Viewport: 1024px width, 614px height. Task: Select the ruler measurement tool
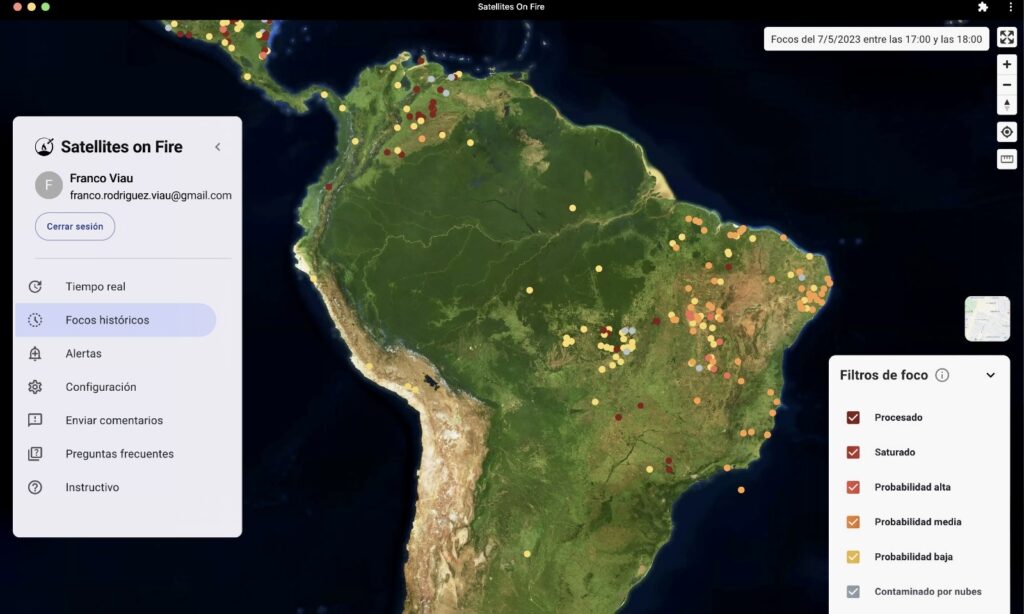tap(1007, 159)
